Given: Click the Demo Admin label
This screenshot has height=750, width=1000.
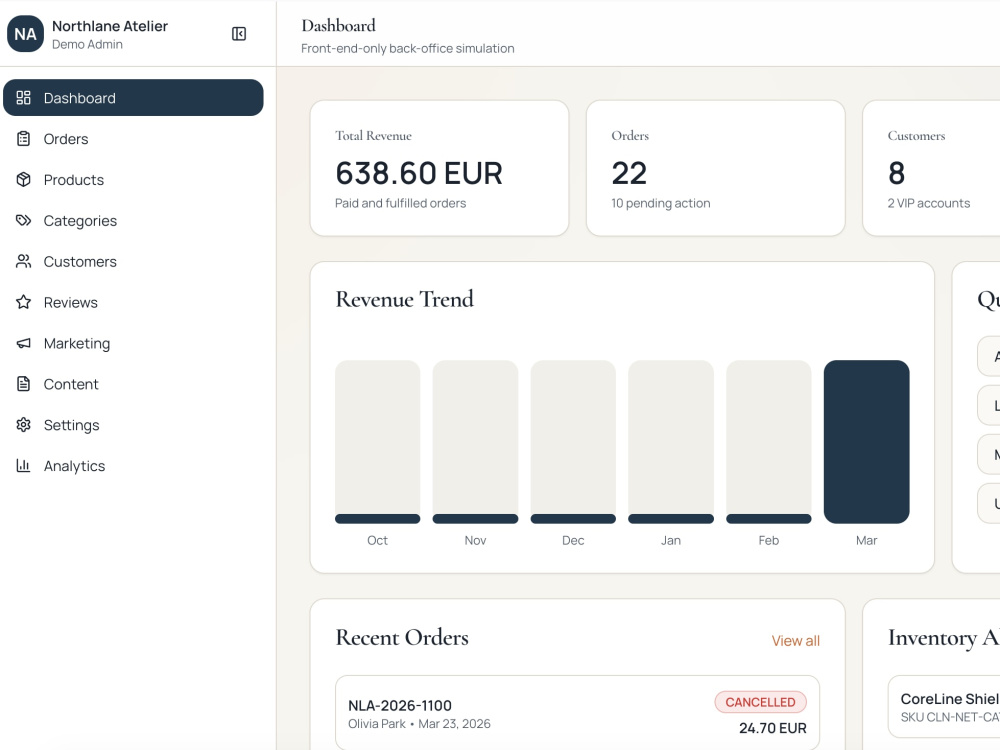Looking at the screenshot, I should coord(87,45).
